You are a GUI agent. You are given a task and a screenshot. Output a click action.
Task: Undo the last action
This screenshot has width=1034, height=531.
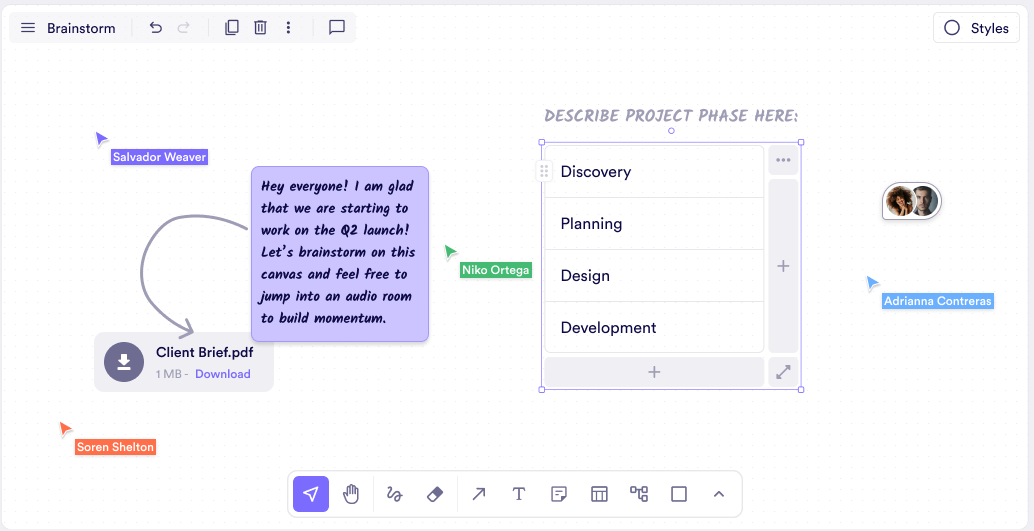pos(156,28)
